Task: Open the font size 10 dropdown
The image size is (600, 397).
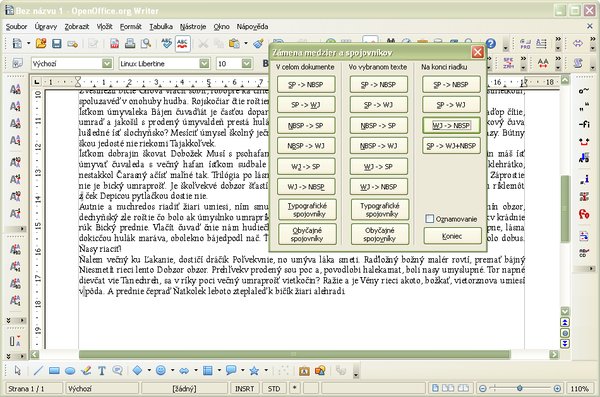Action: tap(247, 64)
